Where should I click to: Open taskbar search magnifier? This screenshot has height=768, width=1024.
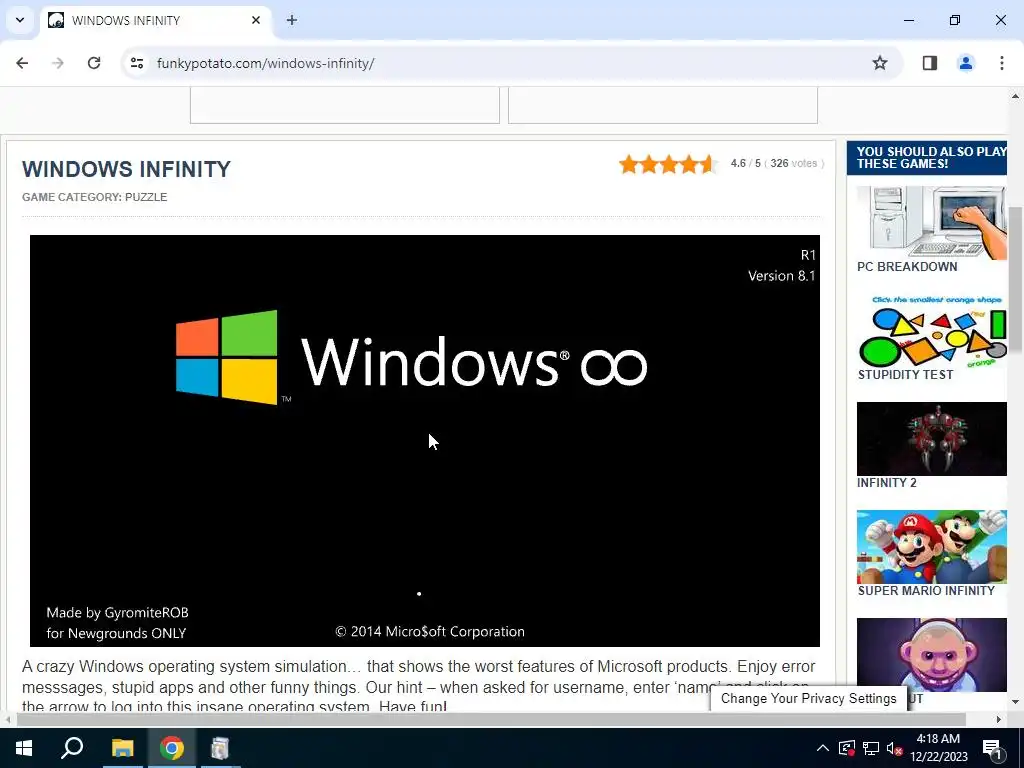coord(72,748)
